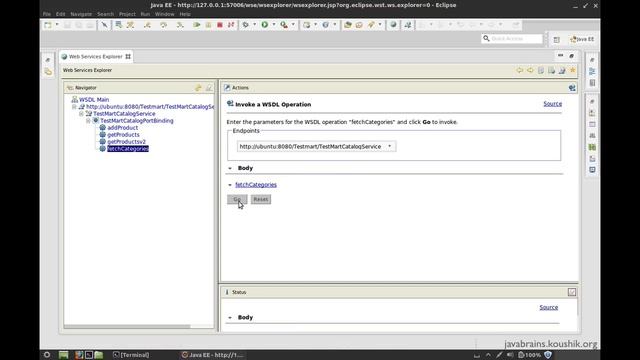Open the Favorites star icon
Image resolution: width=640 pixels, height=360 pixels.
(x=573, y=70)
